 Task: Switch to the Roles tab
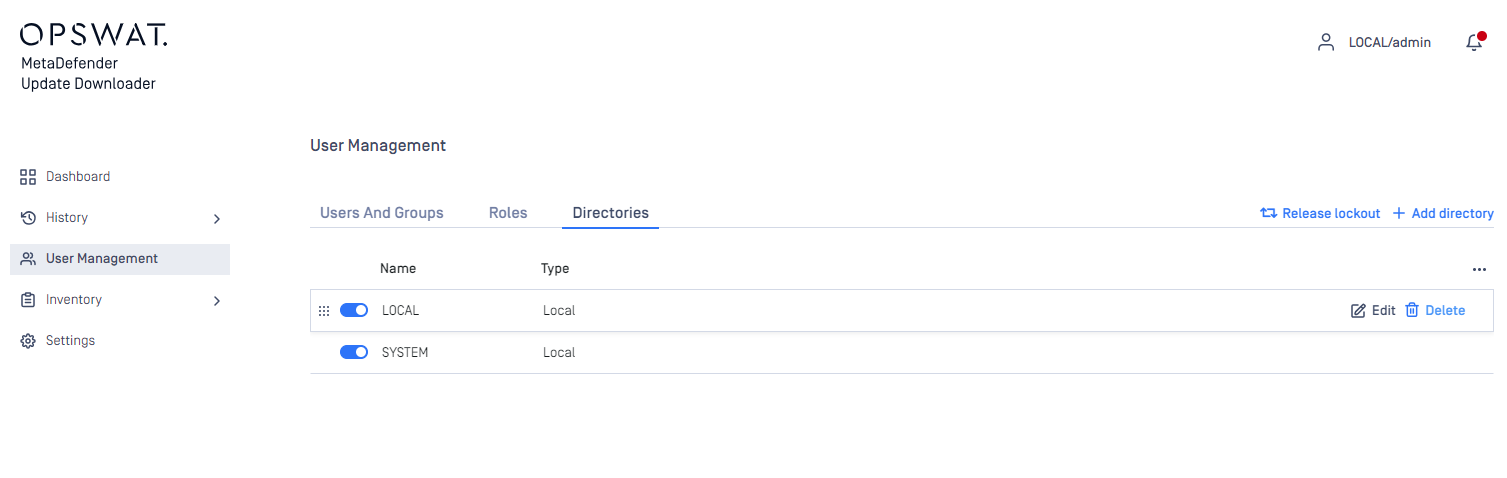pos(508,213)
